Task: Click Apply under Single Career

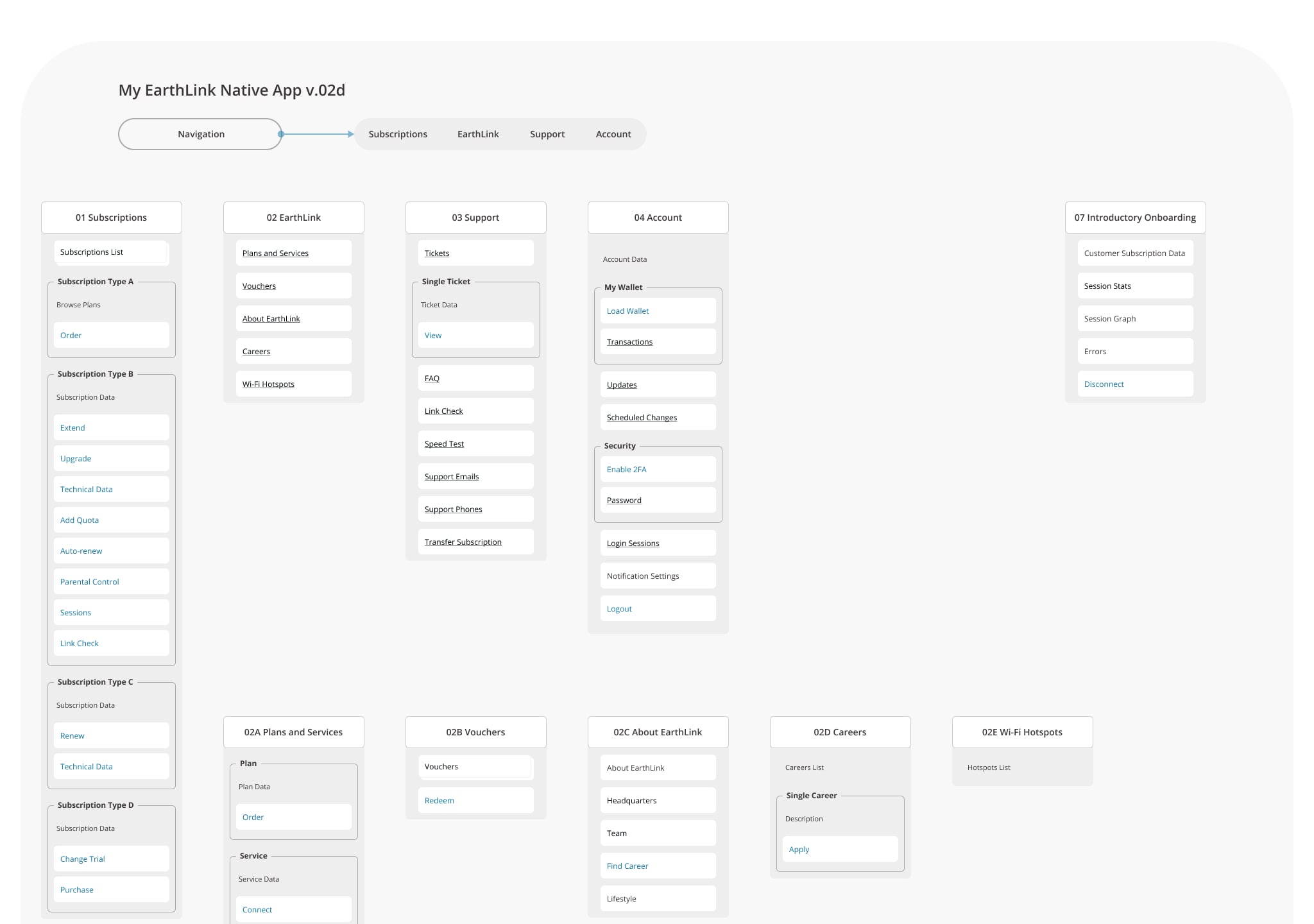Action: [799, 850]
